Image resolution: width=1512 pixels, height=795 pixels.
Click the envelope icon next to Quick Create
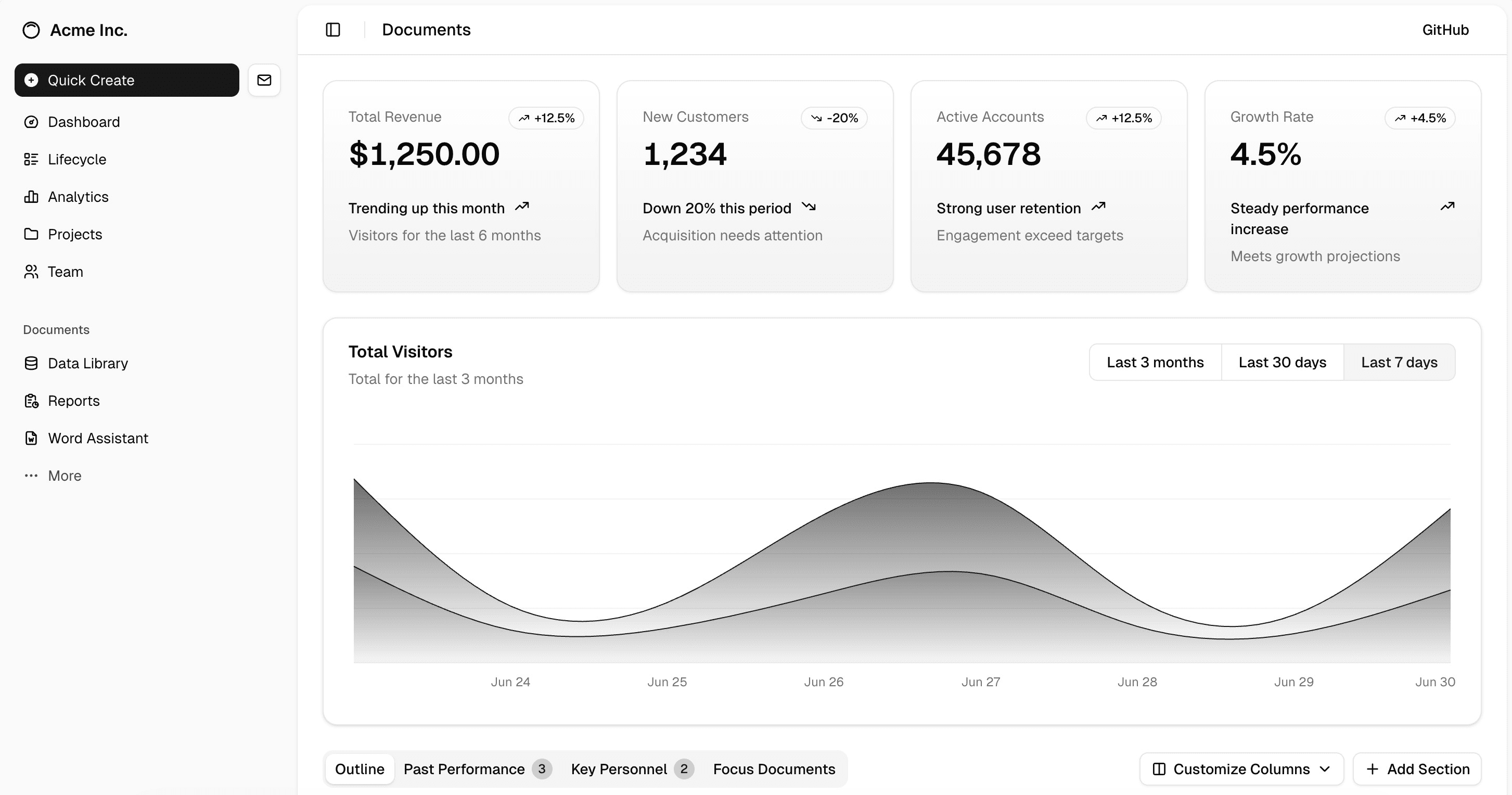click(x=264, y=80)
